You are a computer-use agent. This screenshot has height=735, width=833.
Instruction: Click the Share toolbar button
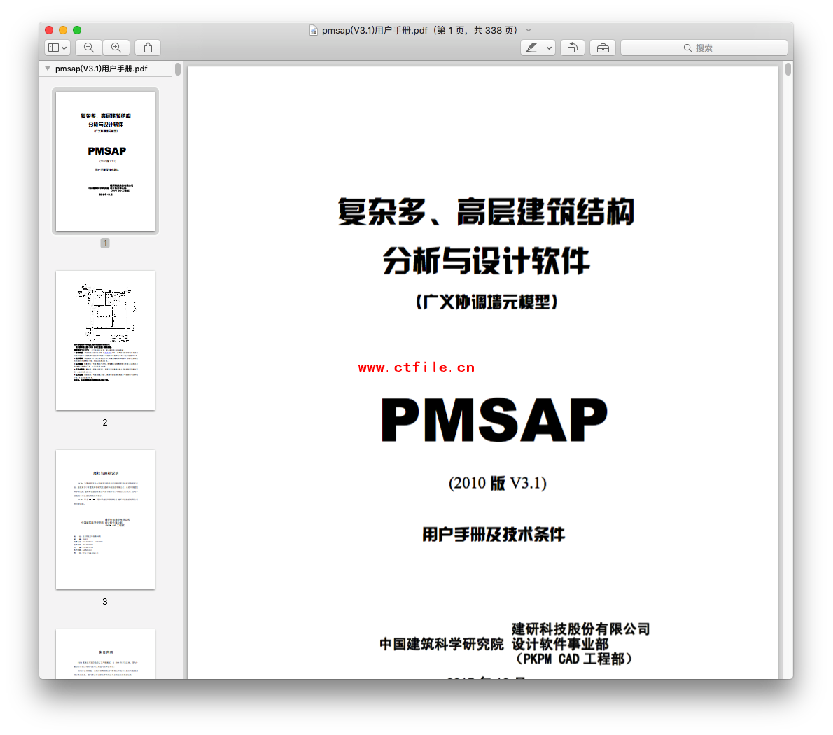point(147,47)
